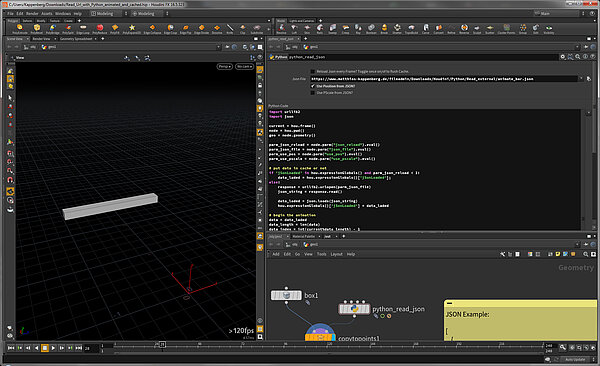This screenshot has height=366, width=600.
Task: Open second Modeling radial menu dropdown
Action: tap(150, 13)
